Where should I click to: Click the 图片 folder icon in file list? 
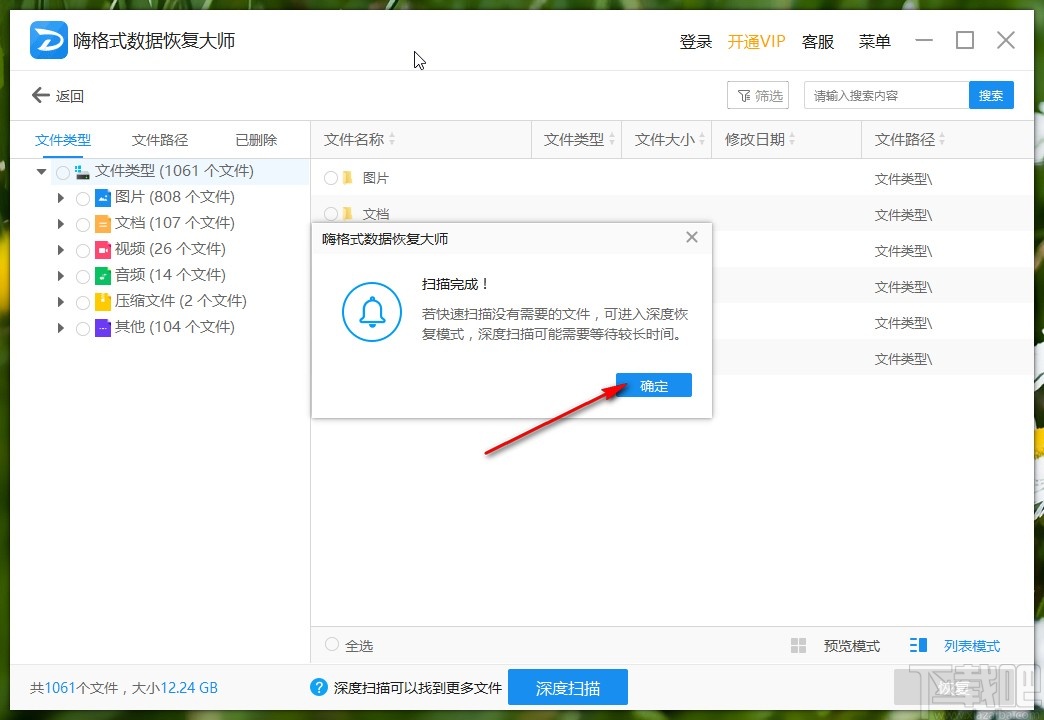[x=348, y=178]
